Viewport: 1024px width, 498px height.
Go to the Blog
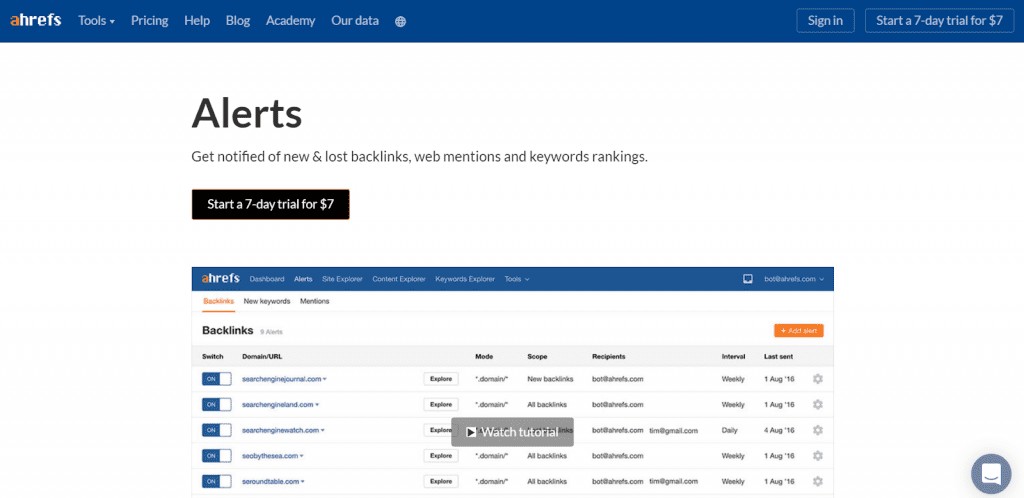[x=238, y=21]
